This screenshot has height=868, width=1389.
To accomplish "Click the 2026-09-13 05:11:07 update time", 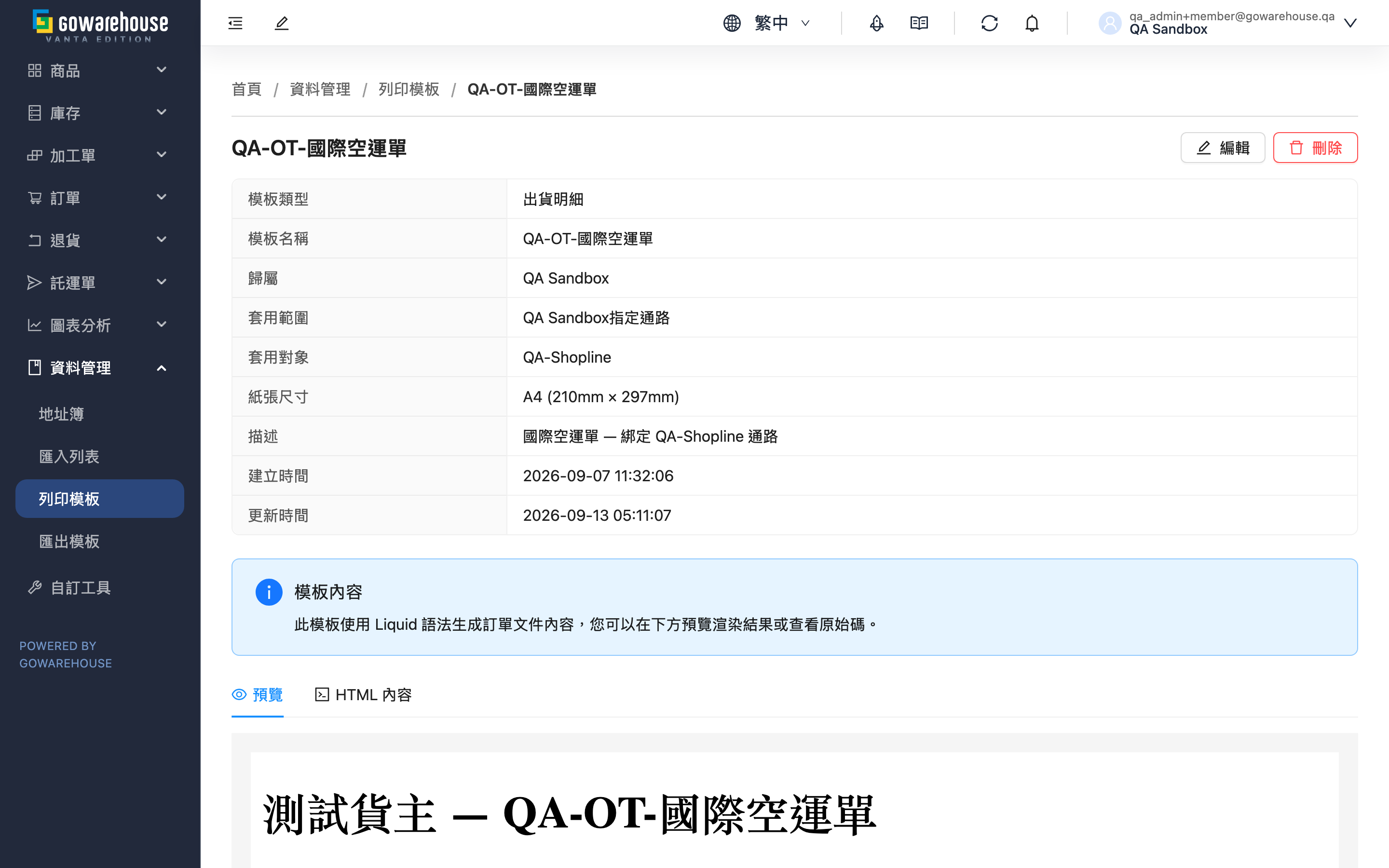I will click(x=597, y=515).
